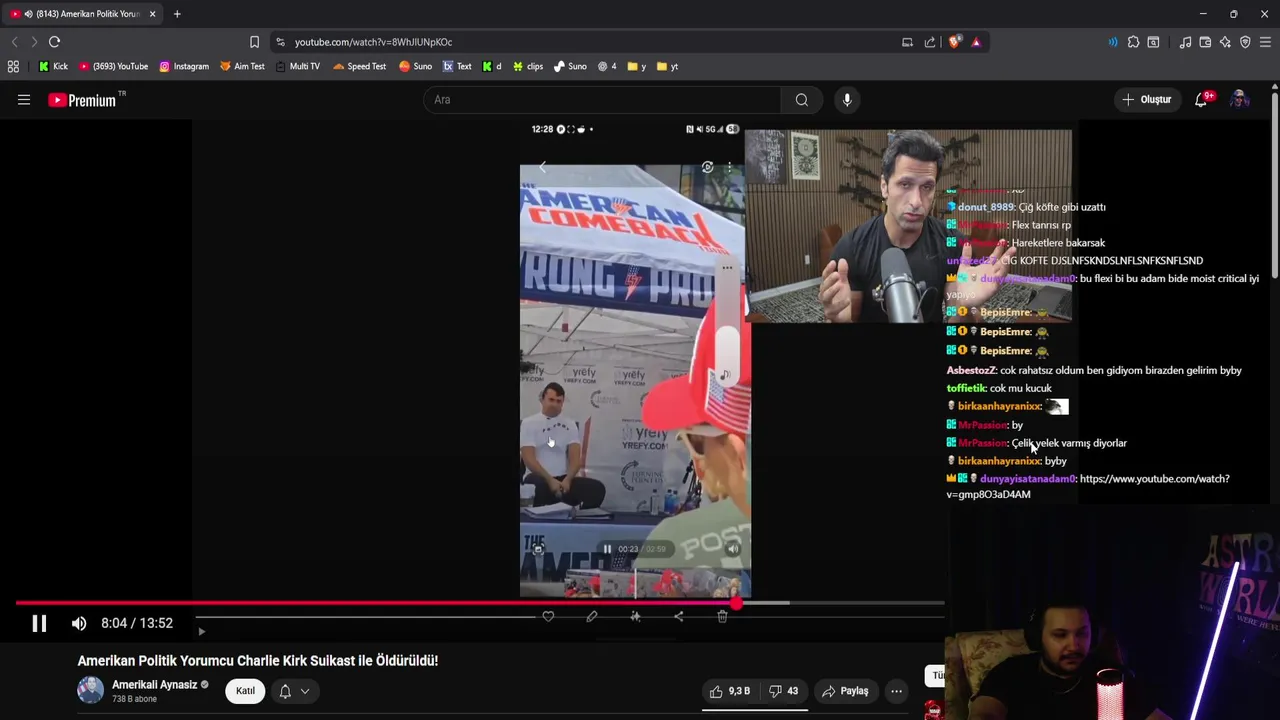Toggle the channel notification bell
The image size is (1280, 720).
(x=285, y=691)
